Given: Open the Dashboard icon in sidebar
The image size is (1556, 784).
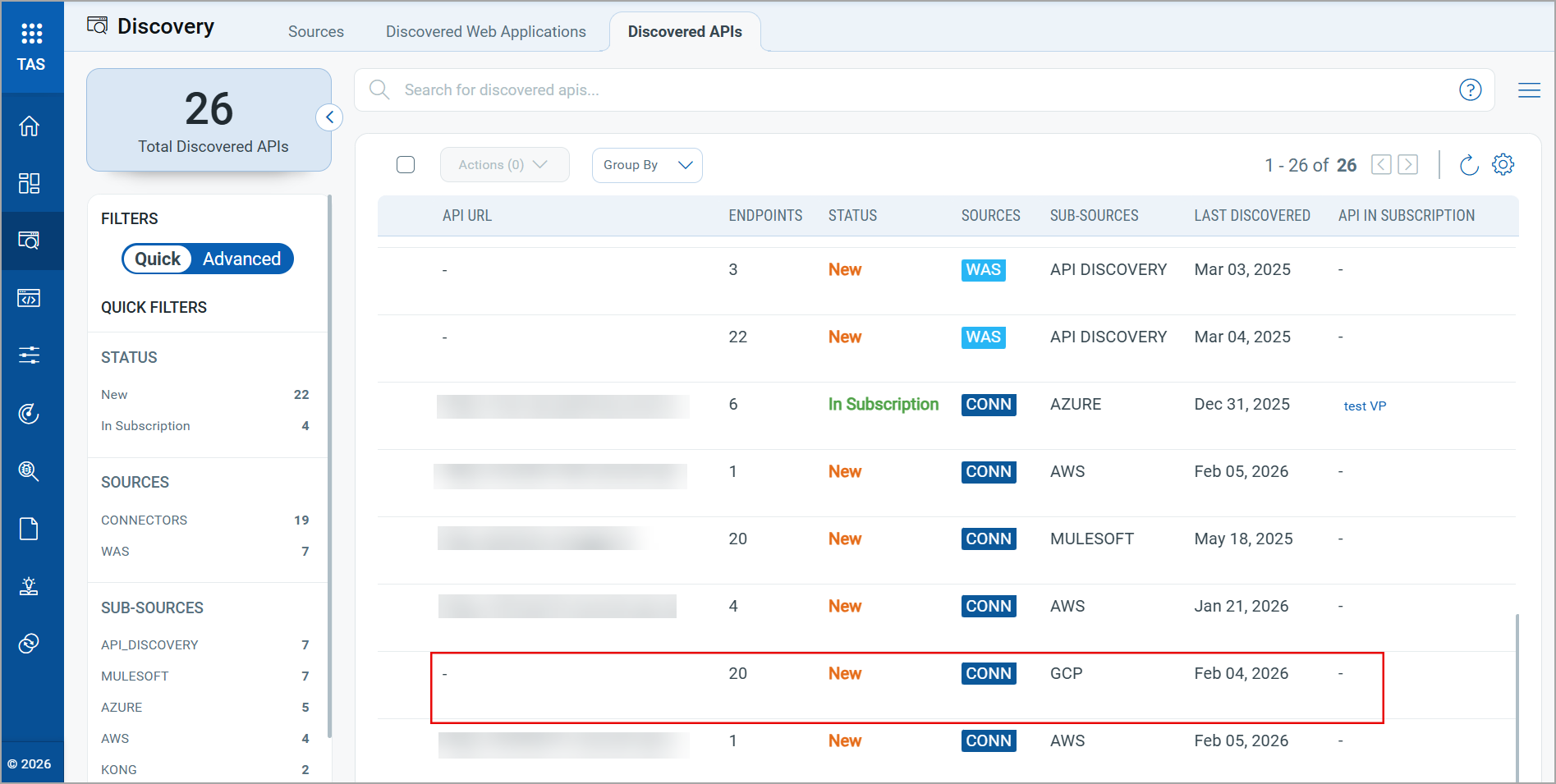Looking at the screenshot, I should tap(30, 183).
